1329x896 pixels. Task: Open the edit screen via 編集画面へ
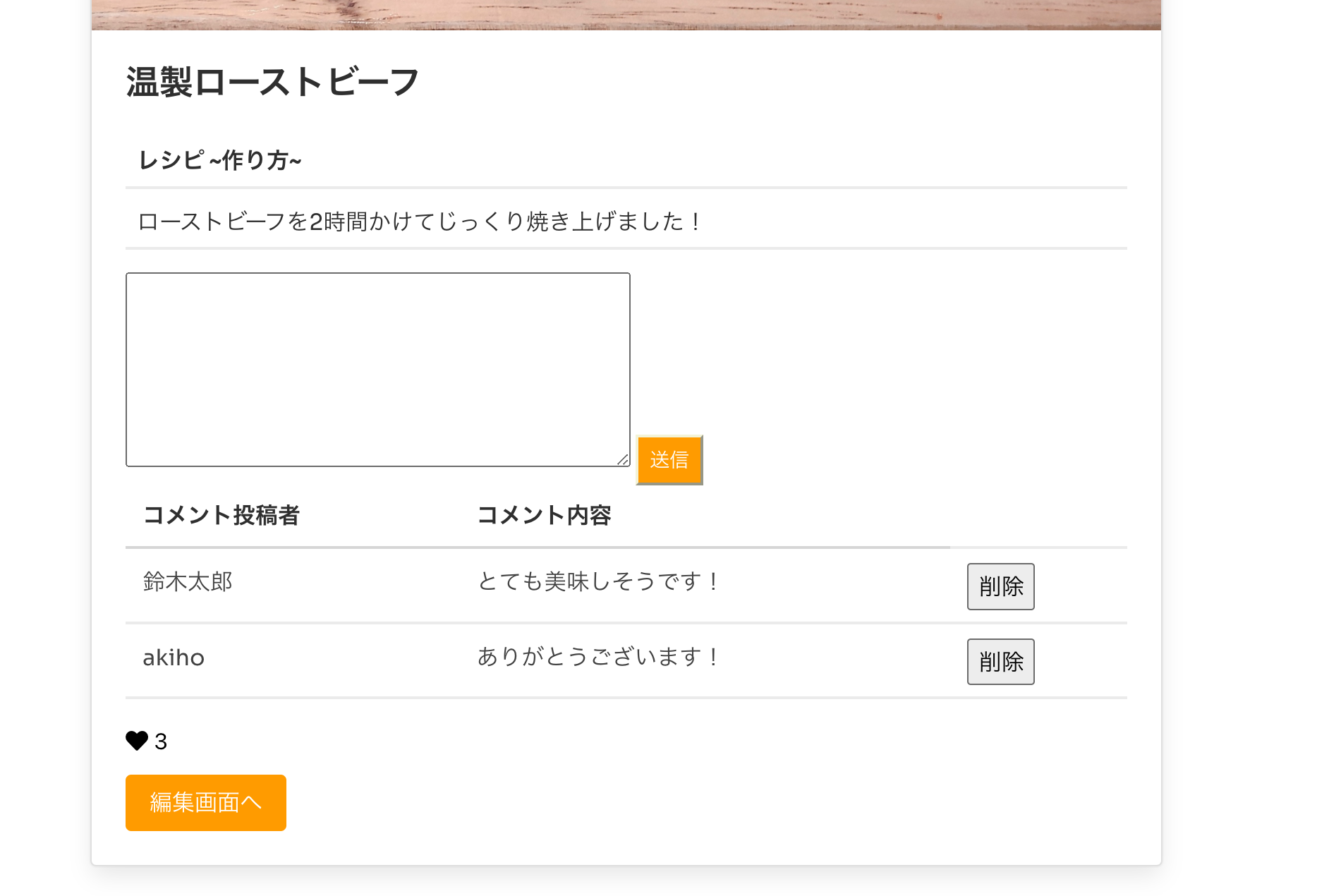pos(205,802)
